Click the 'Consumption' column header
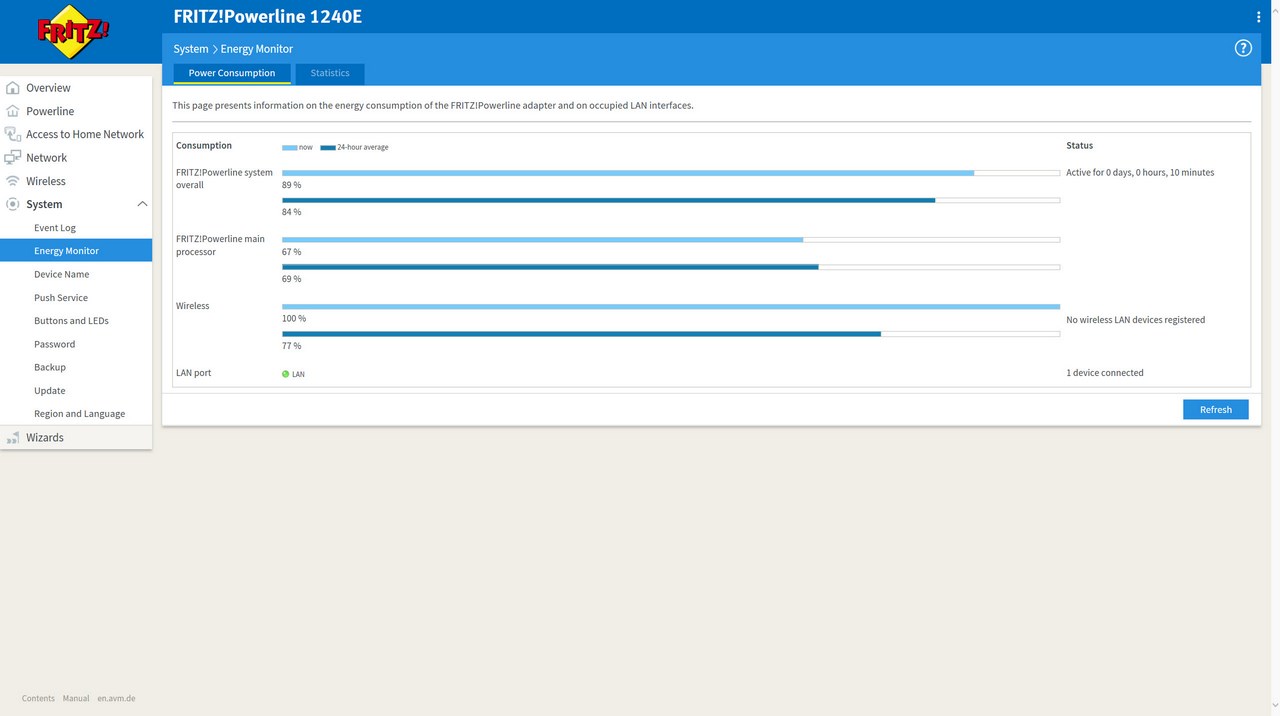 tap(204, 146)
